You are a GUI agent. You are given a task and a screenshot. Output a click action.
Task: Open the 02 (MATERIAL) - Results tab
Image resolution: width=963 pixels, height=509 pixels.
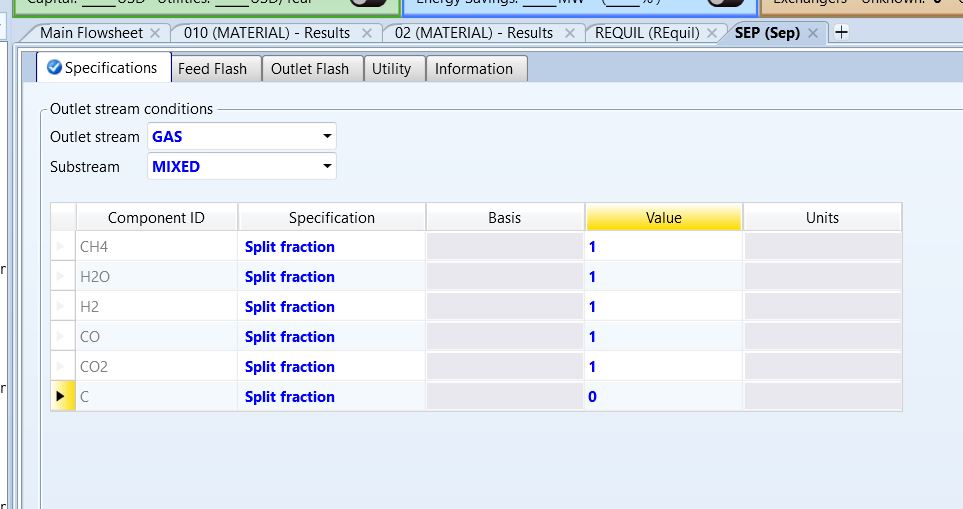474,33
